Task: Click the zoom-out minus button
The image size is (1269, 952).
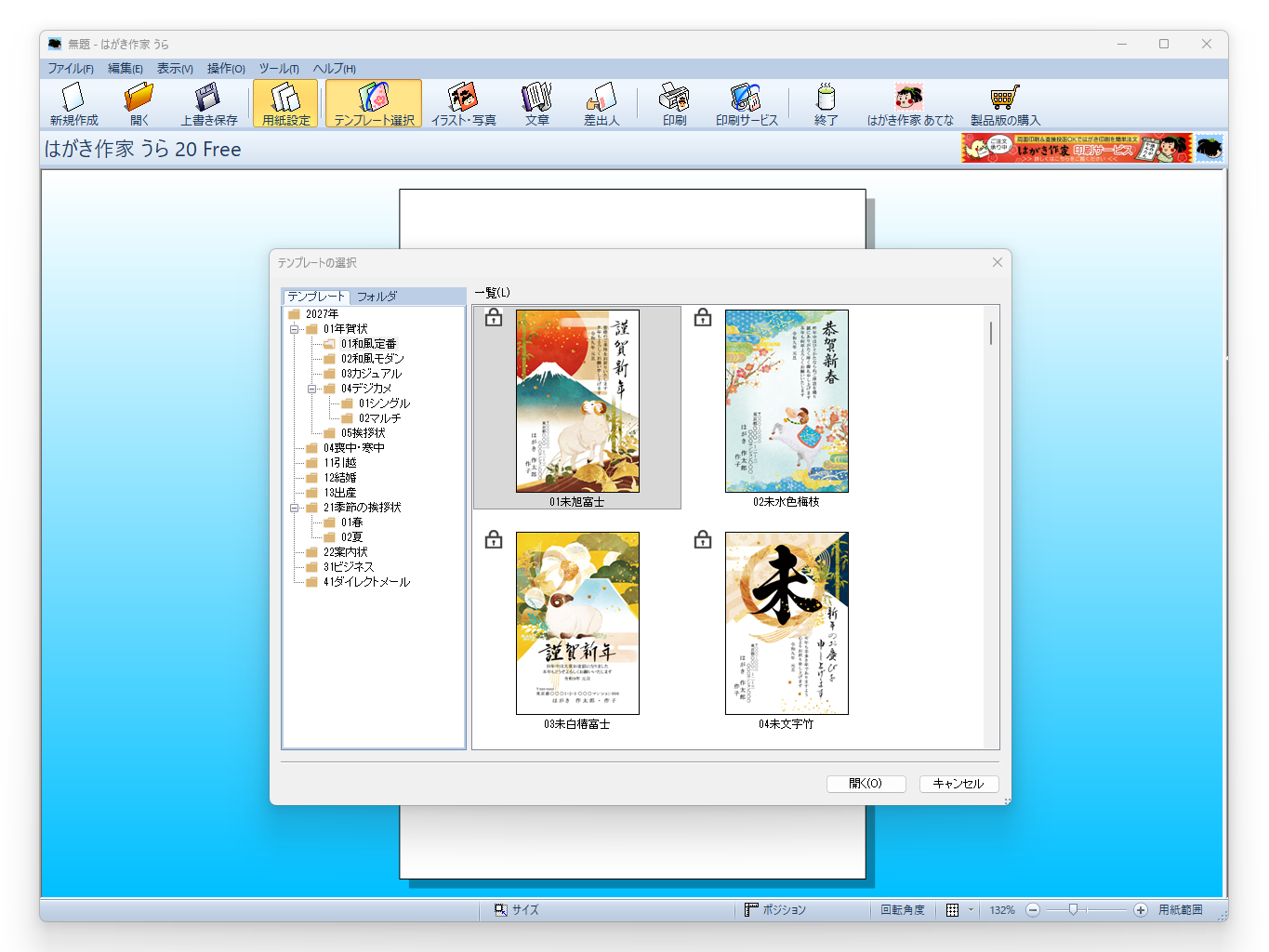Action: pyautogui.click(x=1033, y=910)
